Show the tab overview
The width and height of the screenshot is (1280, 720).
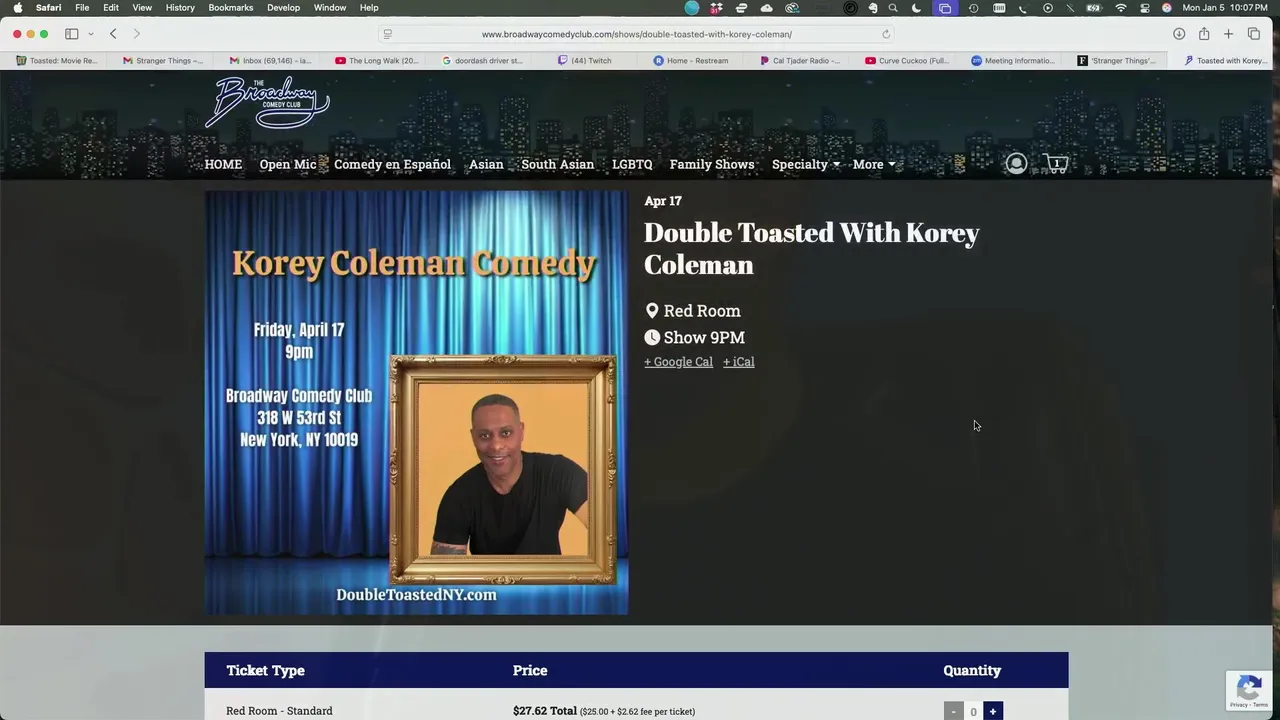pyautogui.click(x=1254, y=34)
